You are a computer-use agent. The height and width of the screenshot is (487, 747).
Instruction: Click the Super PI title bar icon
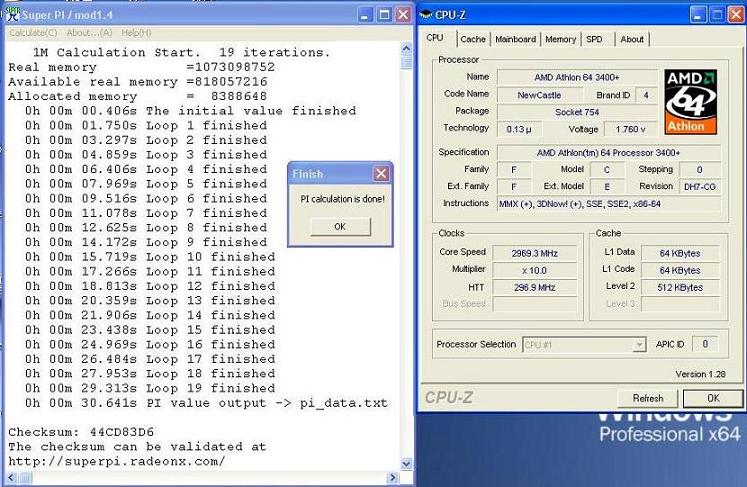(x=13, y=14)
